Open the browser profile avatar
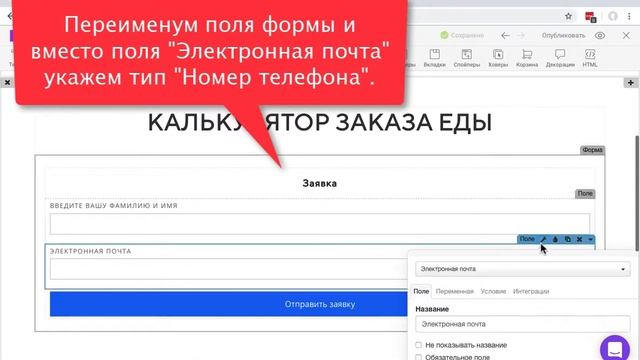Screen dimensions: 640x360 point(613,16)
